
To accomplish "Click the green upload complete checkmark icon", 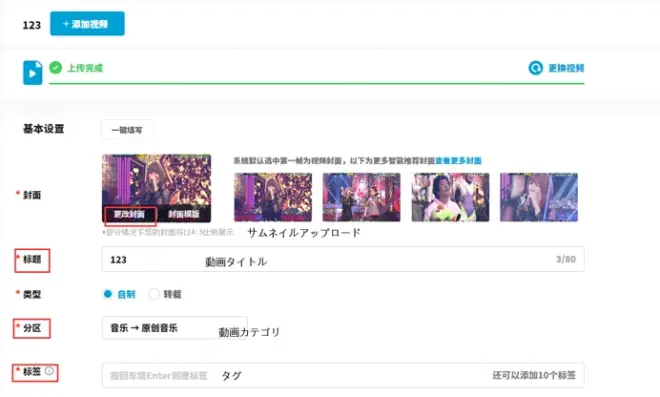I will coord(55,67).
